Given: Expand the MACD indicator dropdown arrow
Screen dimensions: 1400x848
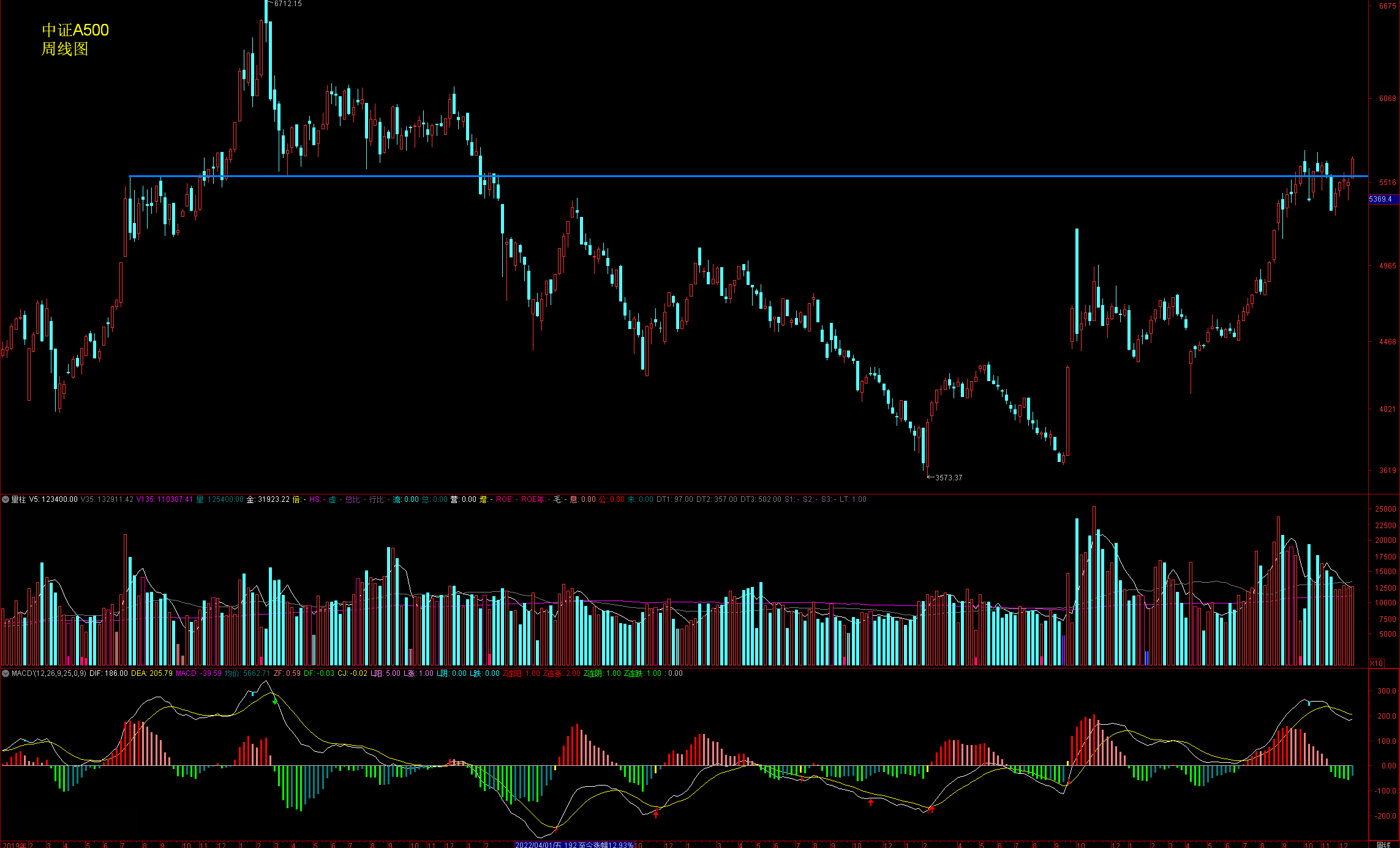Looking at the screenshot, I should (x=6, y=673).
